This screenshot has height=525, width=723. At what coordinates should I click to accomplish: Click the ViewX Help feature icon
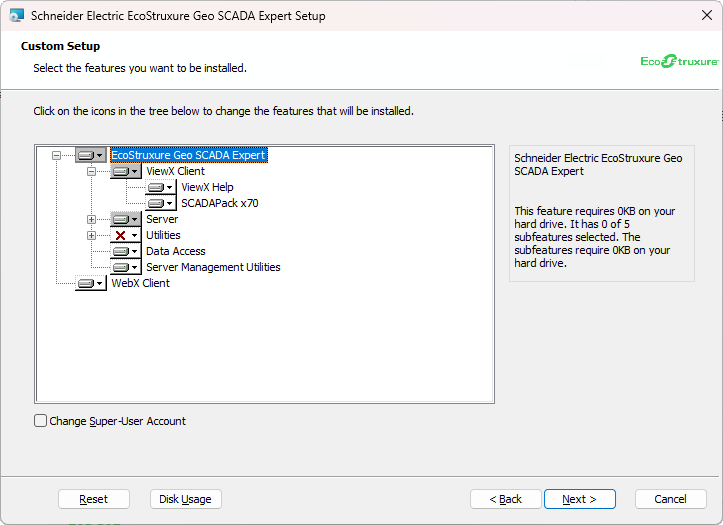pos(160,187)
